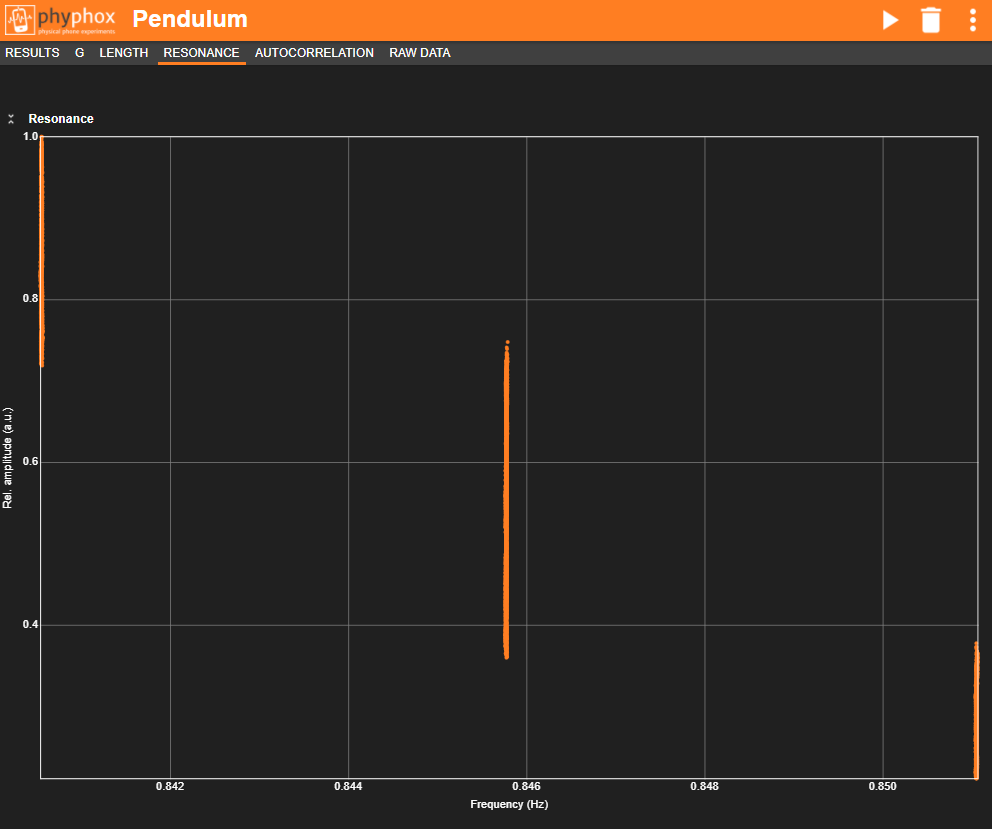Open the three-dot overflow menu
This screenshot has width=992, height=829.
click(973, 20)
